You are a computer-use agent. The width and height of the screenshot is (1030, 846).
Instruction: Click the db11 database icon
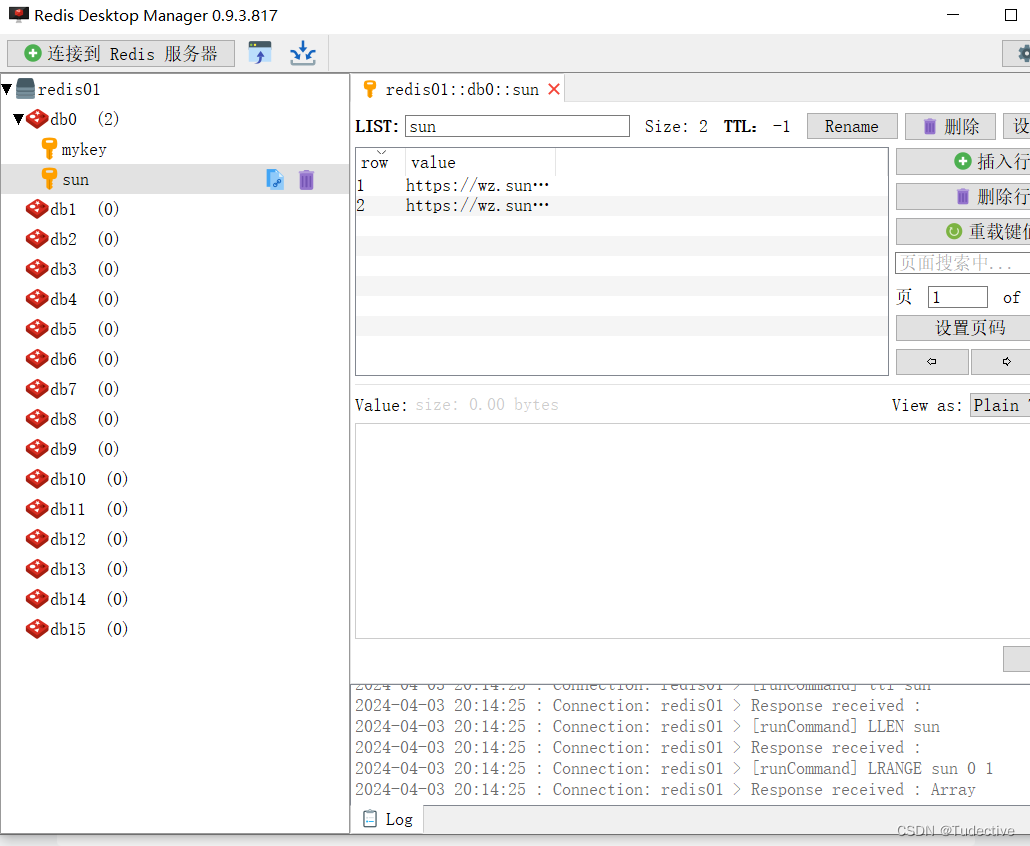pos(37,508)
